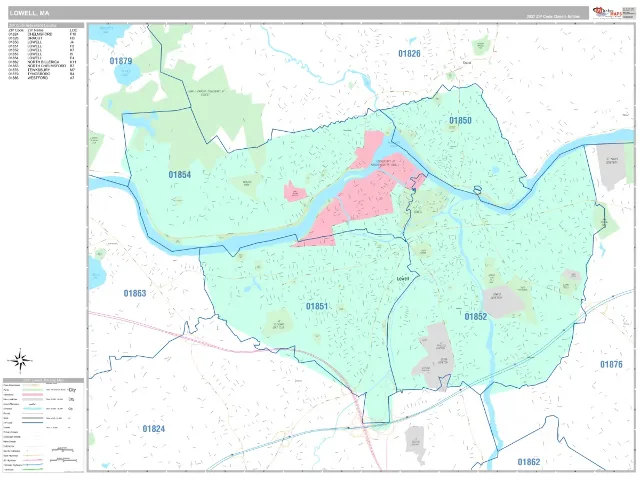The height and width of the screenshot is (480, 640).
Task: Select the 01850 ZIP code label
Action: [x=460, y=120]
